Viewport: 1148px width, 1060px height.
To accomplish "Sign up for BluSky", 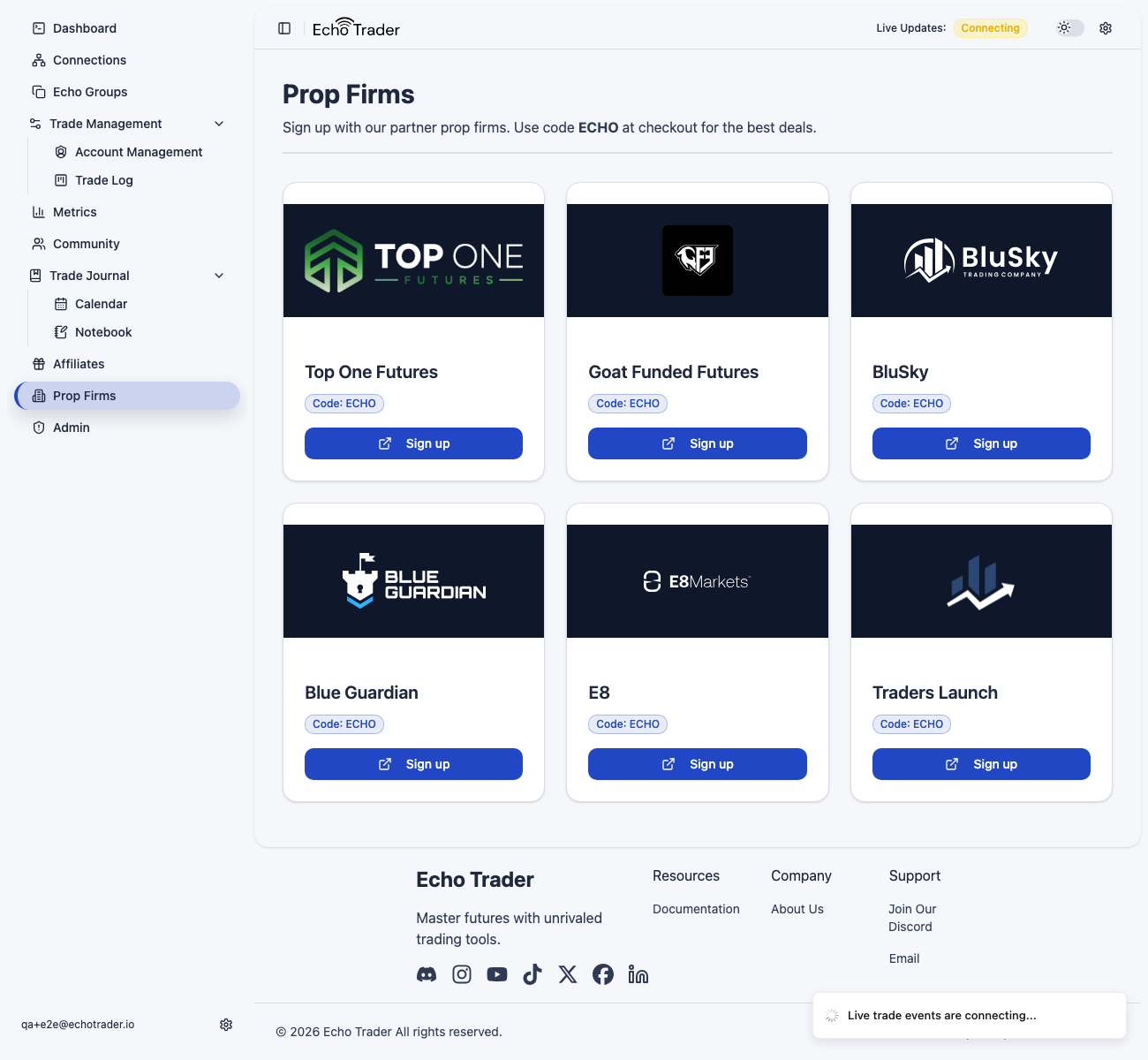I will pyautogui.click(x=981, y=443).
